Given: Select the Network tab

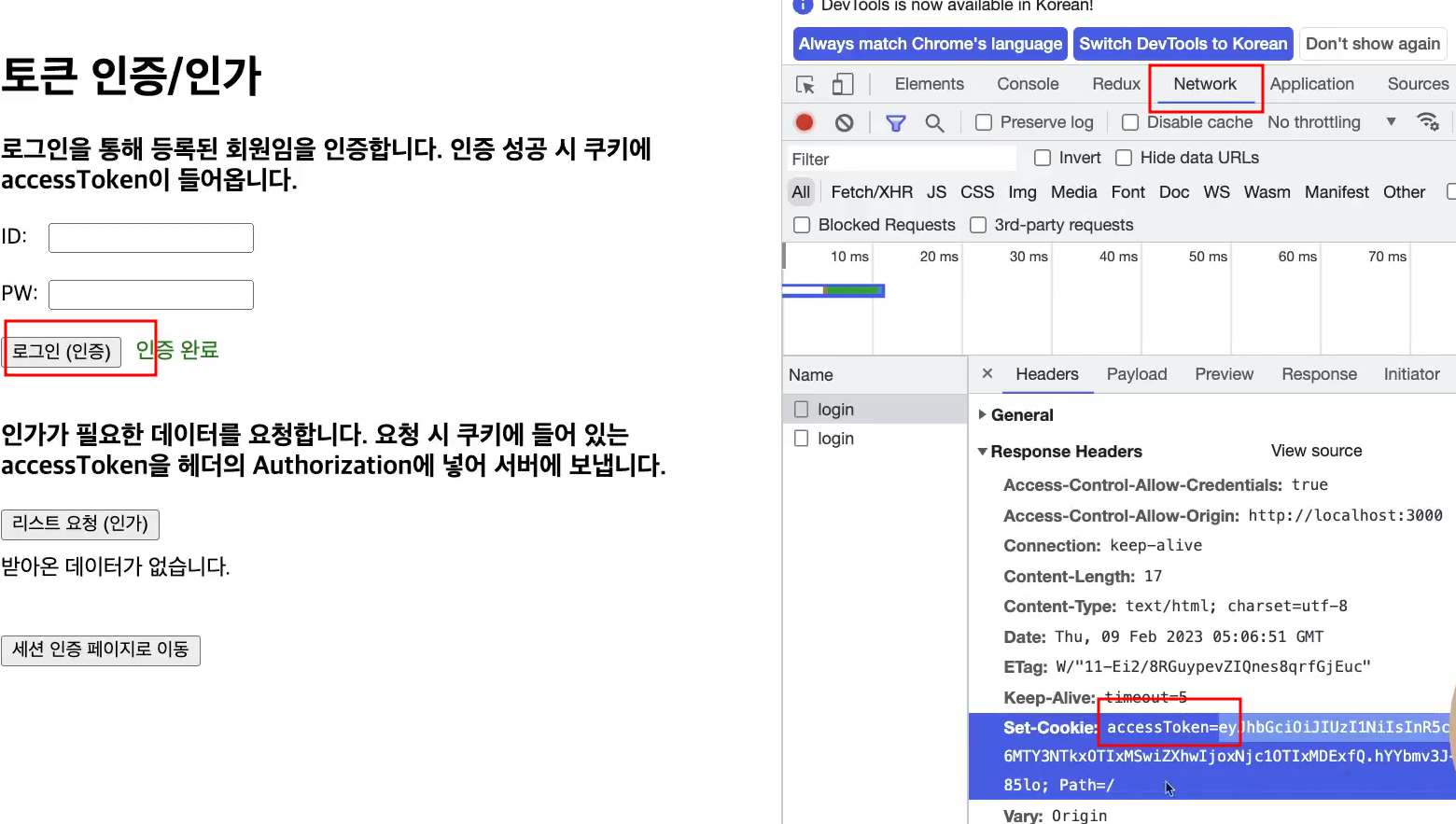Looking at the screenshot, I should pyautogui.click(x=1205, y=84).
